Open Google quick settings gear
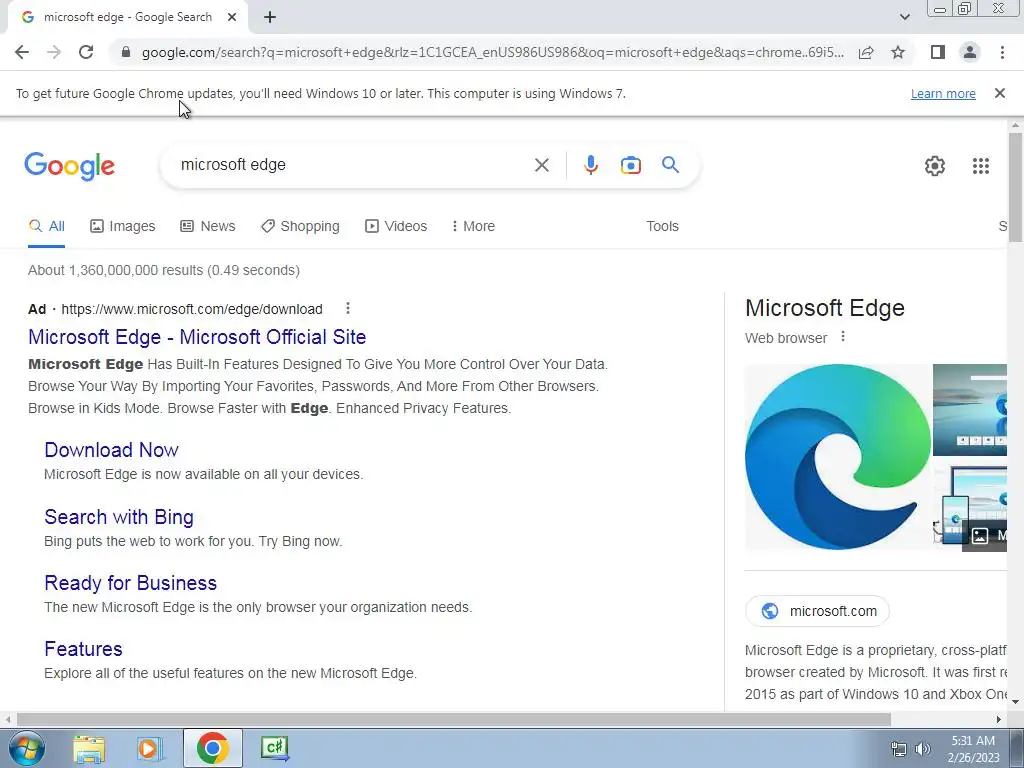This screenshot has height=768, width=1024. 935,166
